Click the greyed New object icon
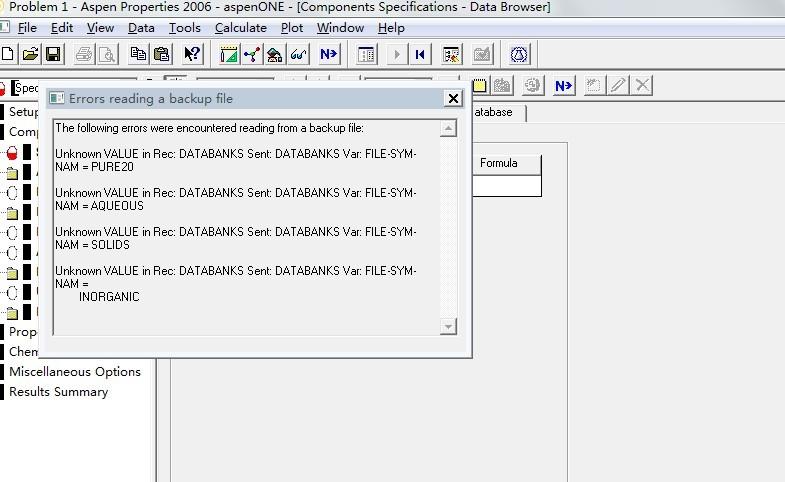785x482 pixels. pyautogui.click(x=593, y=86)
